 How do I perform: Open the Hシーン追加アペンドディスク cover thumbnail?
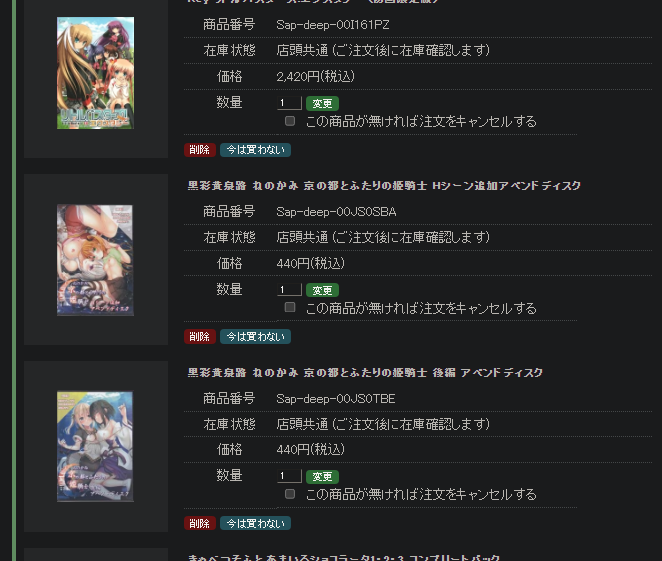(x=95, y=260)
